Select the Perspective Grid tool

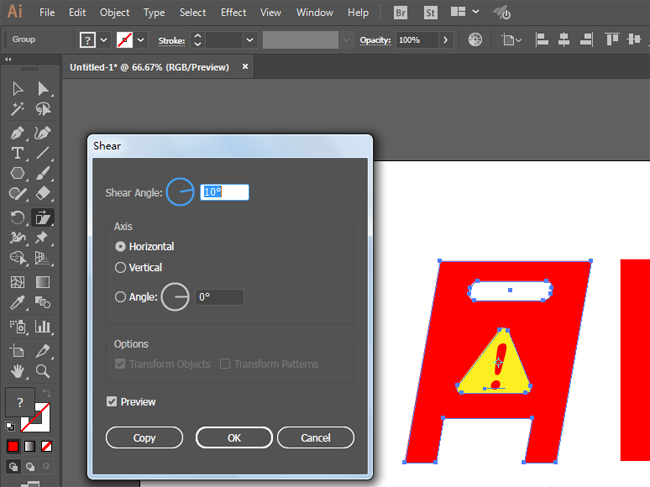pos(43,258)
